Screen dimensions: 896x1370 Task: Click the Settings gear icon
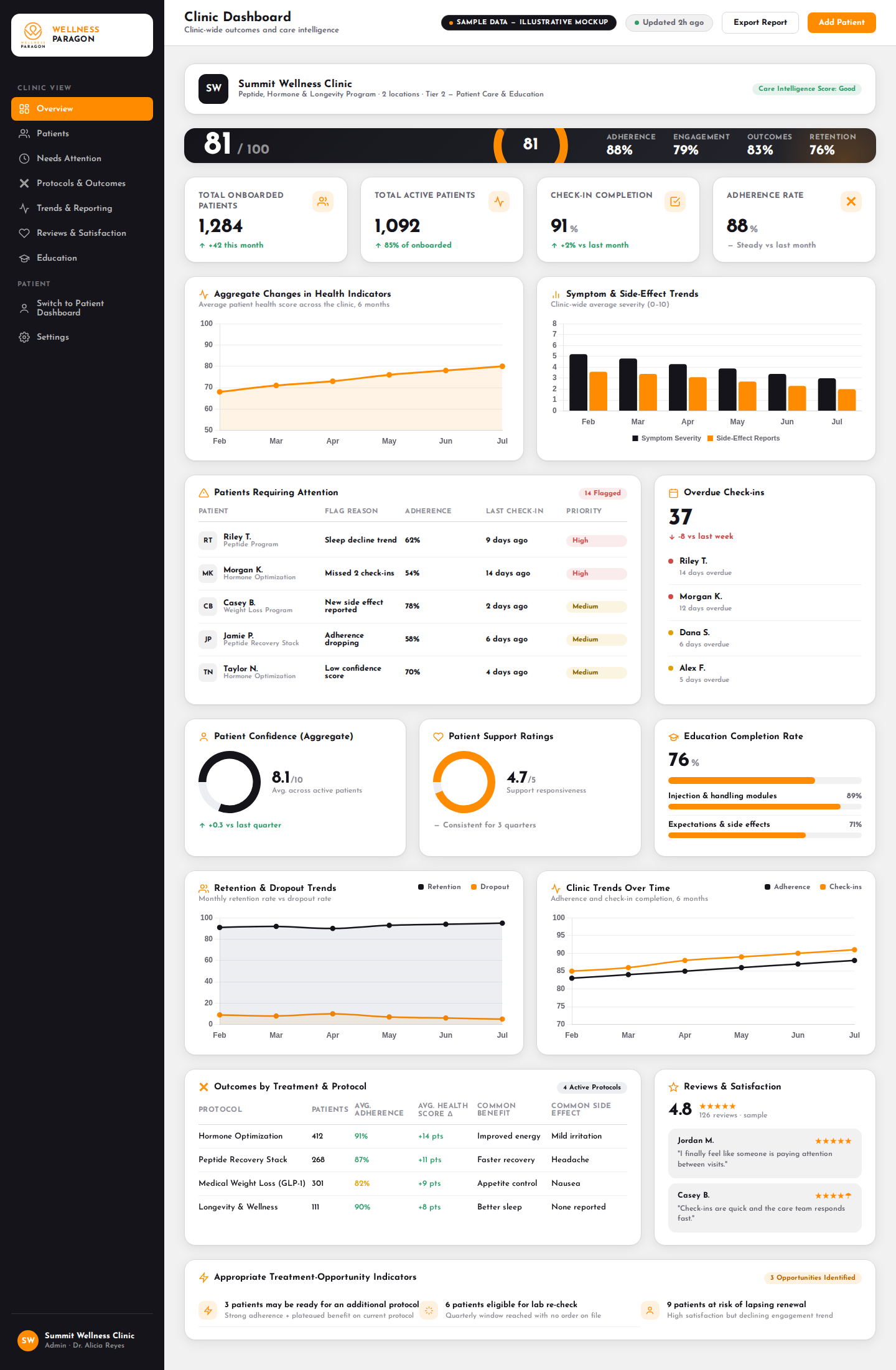[x=24, y=337]
